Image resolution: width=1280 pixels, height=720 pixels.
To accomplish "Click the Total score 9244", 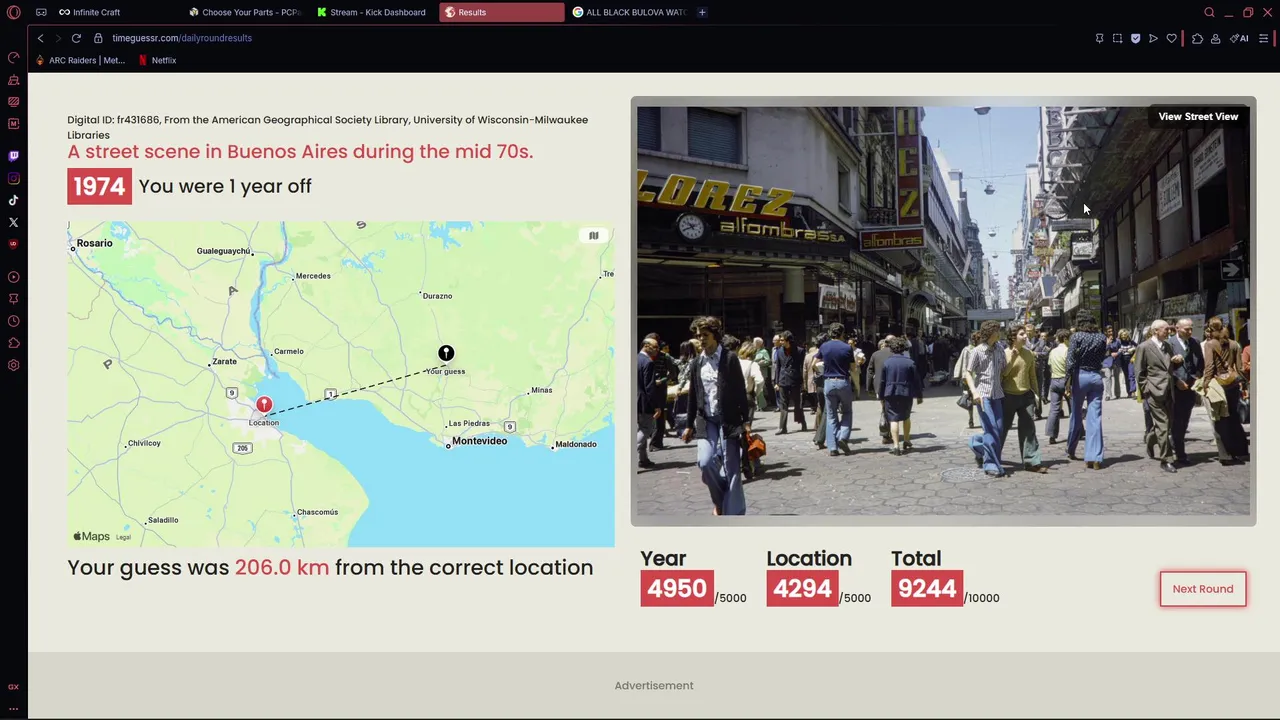I will pos(927,589).
